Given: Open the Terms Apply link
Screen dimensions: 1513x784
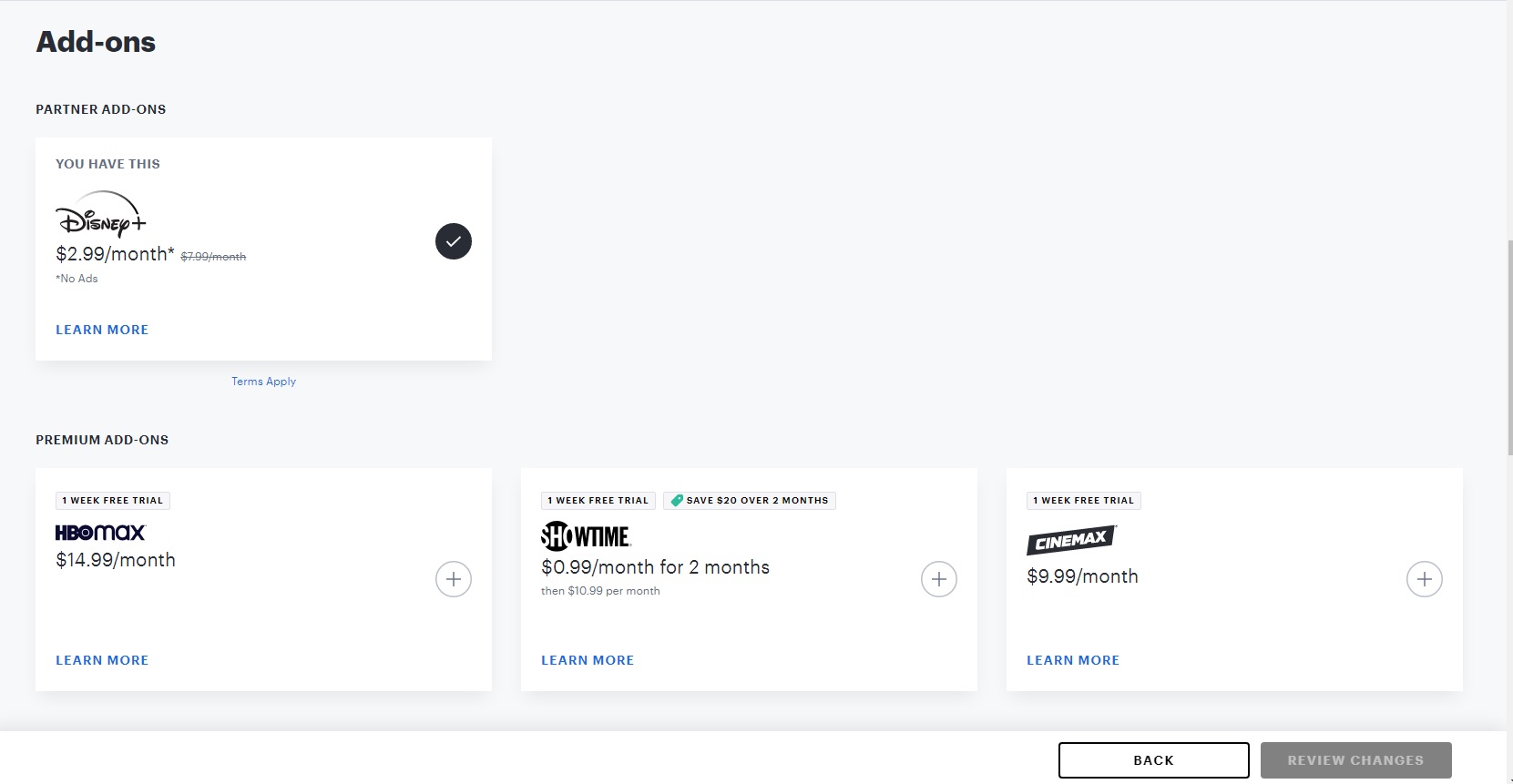Looking at the screenshot, I should [x=263, y=382].
